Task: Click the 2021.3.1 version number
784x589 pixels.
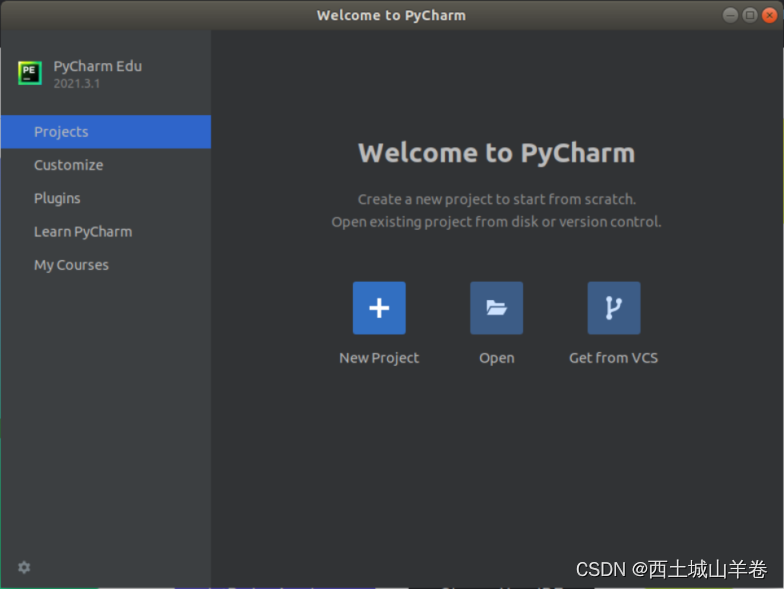Action: pos(76,84)
